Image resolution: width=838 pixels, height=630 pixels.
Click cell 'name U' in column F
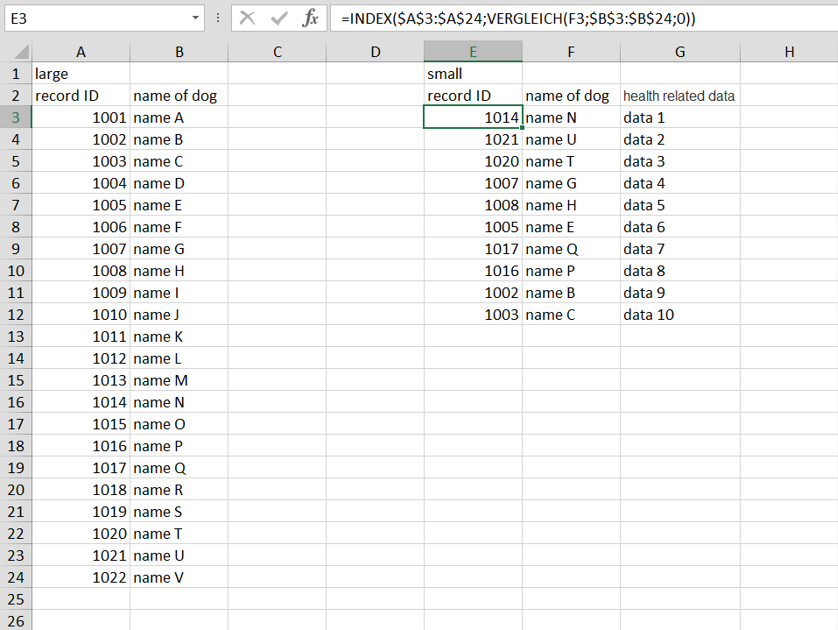[571, 139]
